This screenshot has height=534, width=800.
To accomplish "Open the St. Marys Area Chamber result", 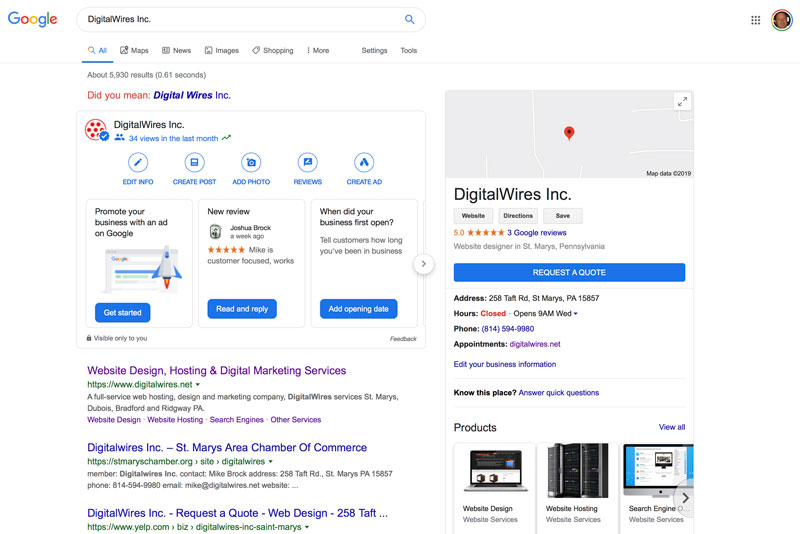I will click(x=227, y=447).
